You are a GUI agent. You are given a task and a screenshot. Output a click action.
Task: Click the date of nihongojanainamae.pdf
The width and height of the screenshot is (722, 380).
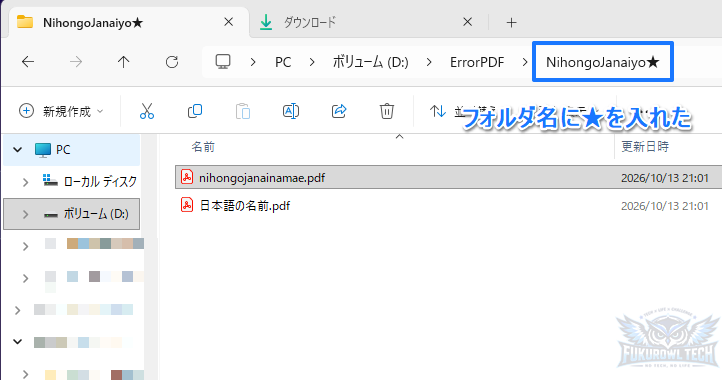pos(664,178)
